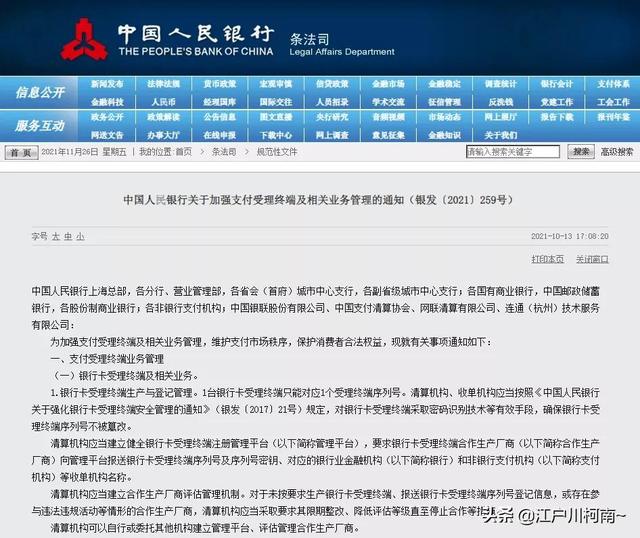
Task: Click the timestamp 2021-10-13 17:08:20
Action: [x=569, y=236]
